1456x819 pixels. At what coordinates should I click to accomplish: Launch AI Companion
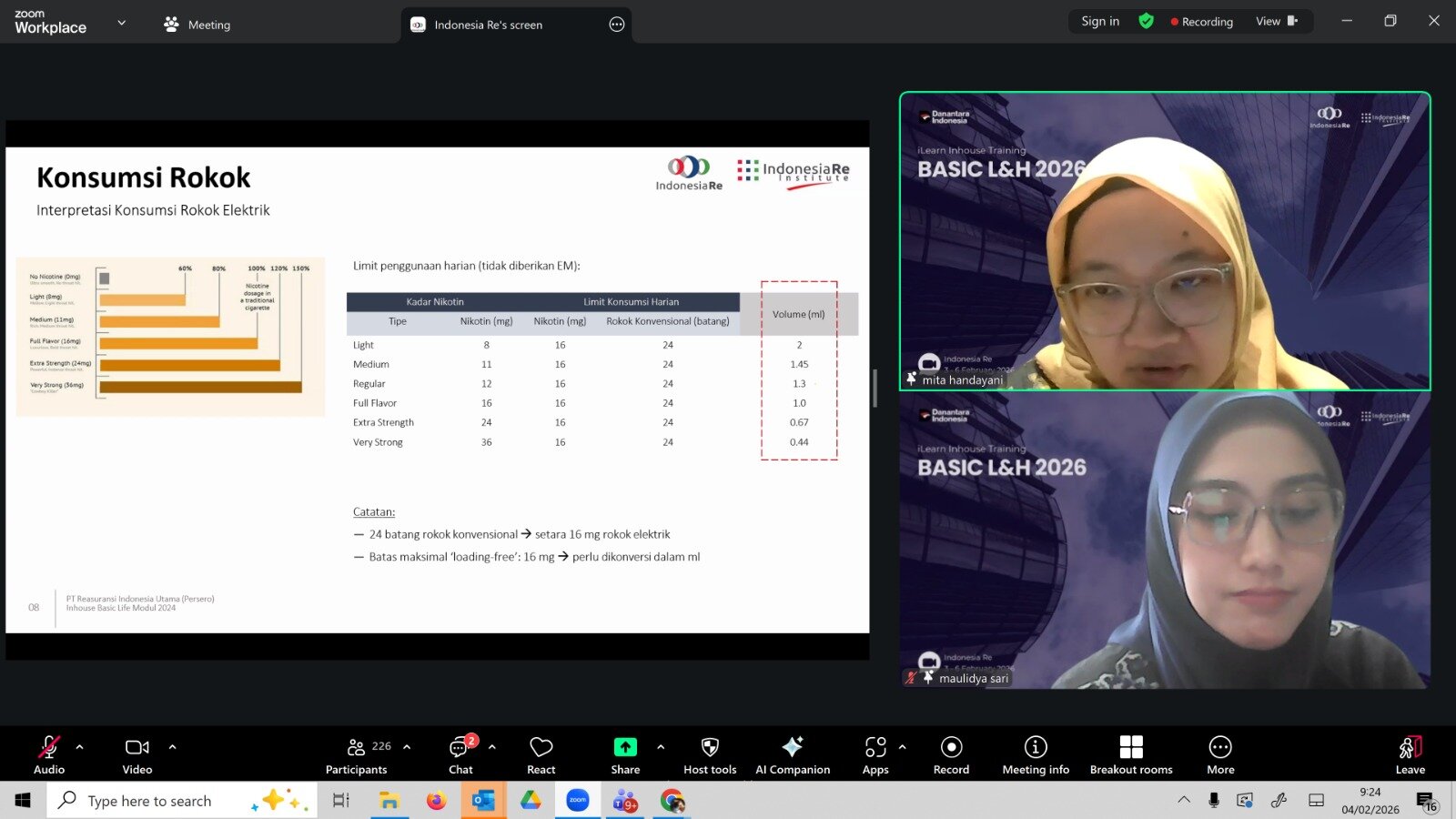pyautogui.click(x=793, y=754)
